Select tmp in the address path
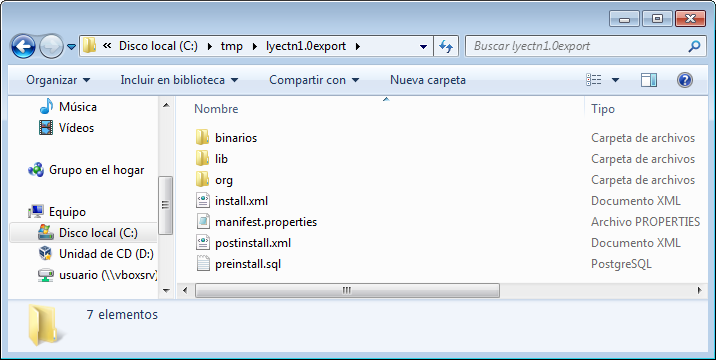This screenshot has height=361, width=716. tap(232, 46)
